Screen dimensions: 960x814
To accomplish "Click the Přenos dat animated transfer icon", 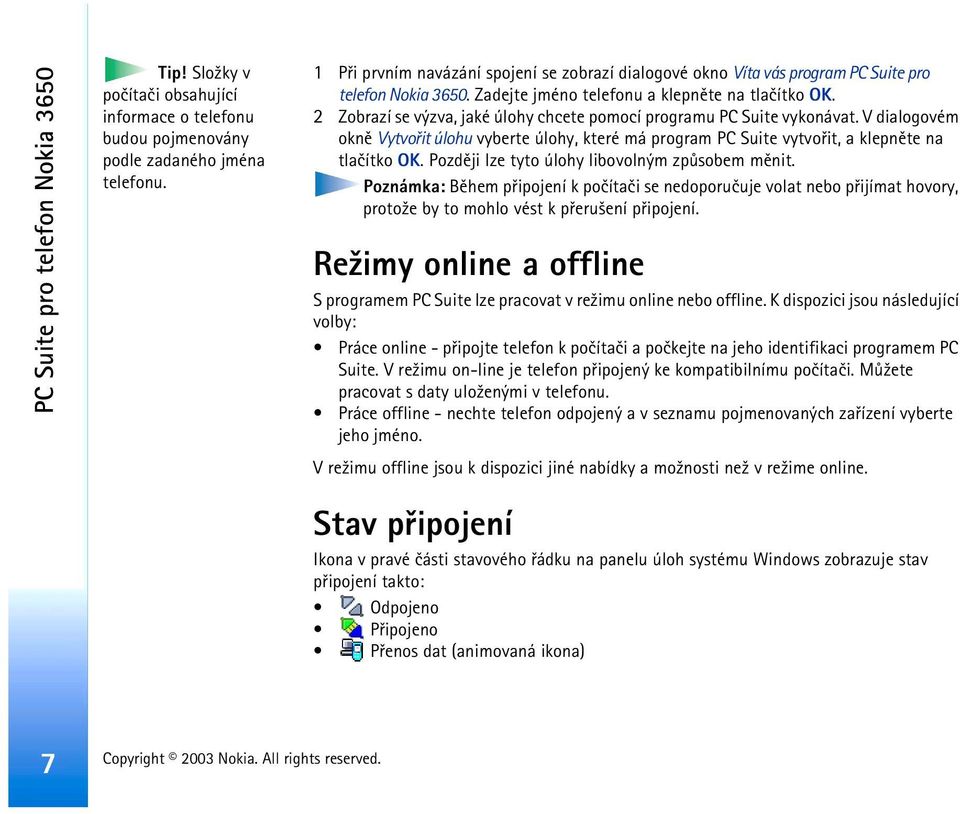I will [x=351, y=649].
